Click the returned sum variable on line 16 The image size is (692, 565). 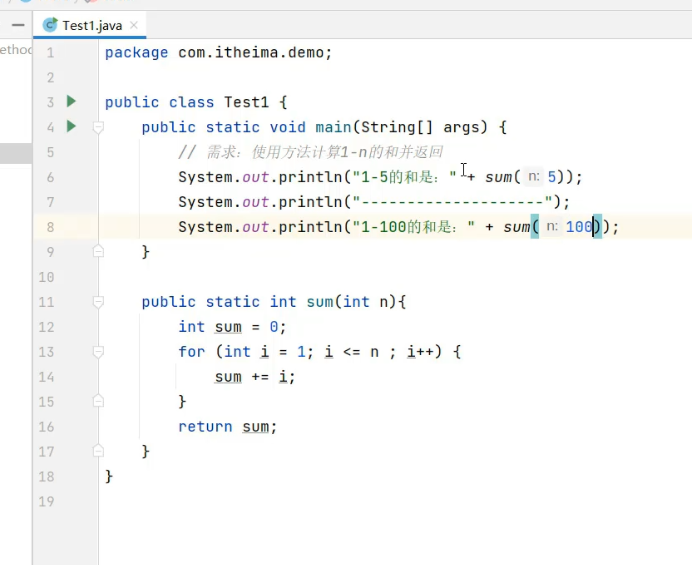pyautogui.click(x=256, y=427)
